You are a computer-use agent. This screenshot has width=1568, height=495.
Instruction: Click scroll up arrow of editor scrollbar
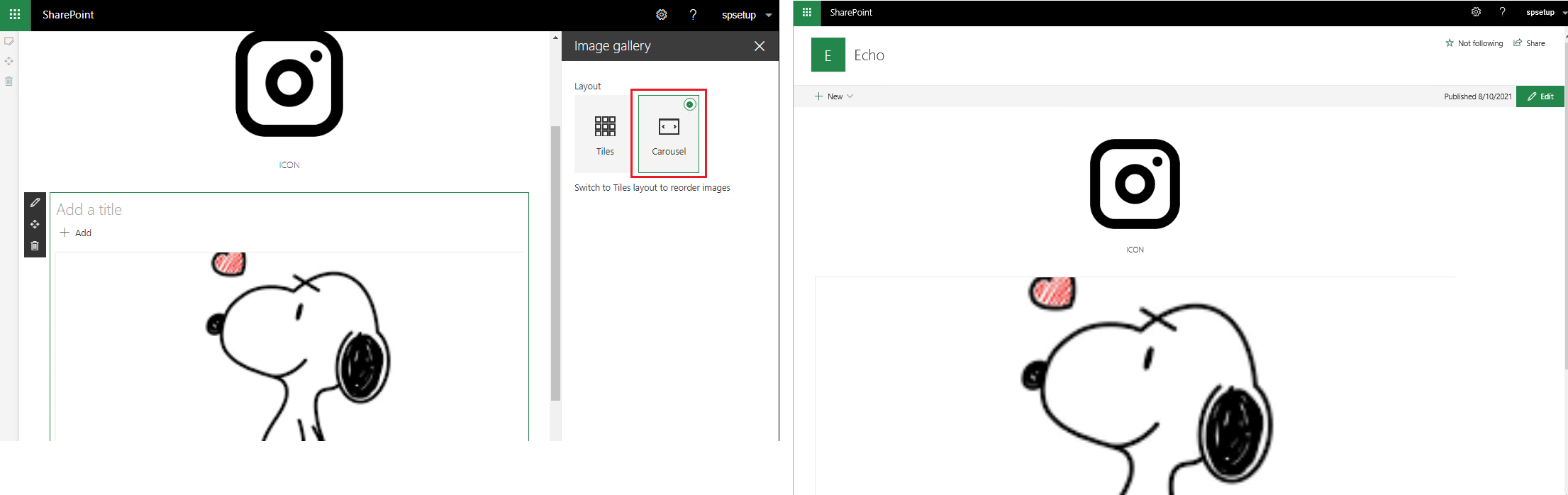click(x=556, y=38)
